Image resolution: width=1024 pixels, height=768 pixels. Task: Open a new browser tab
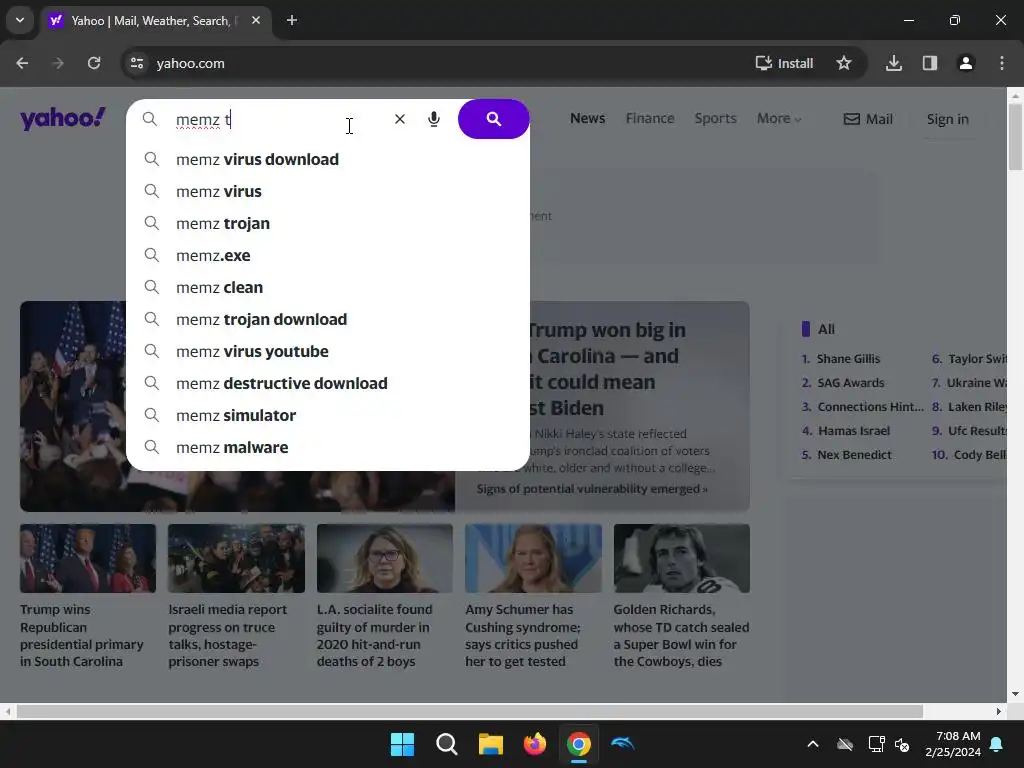[292, 20]
